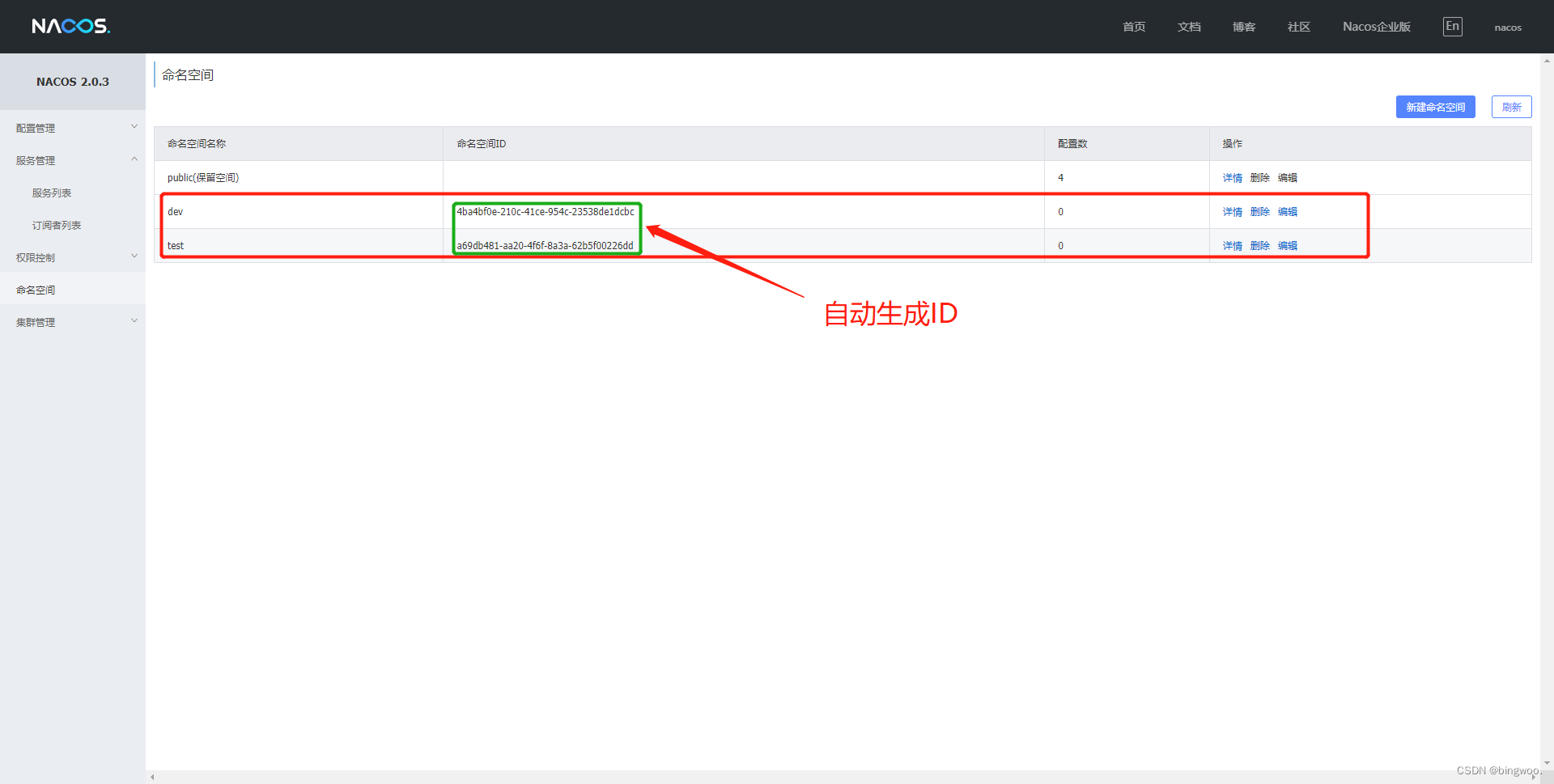
Task: Click 编辑 for the test namespace
Action: 1288,246
